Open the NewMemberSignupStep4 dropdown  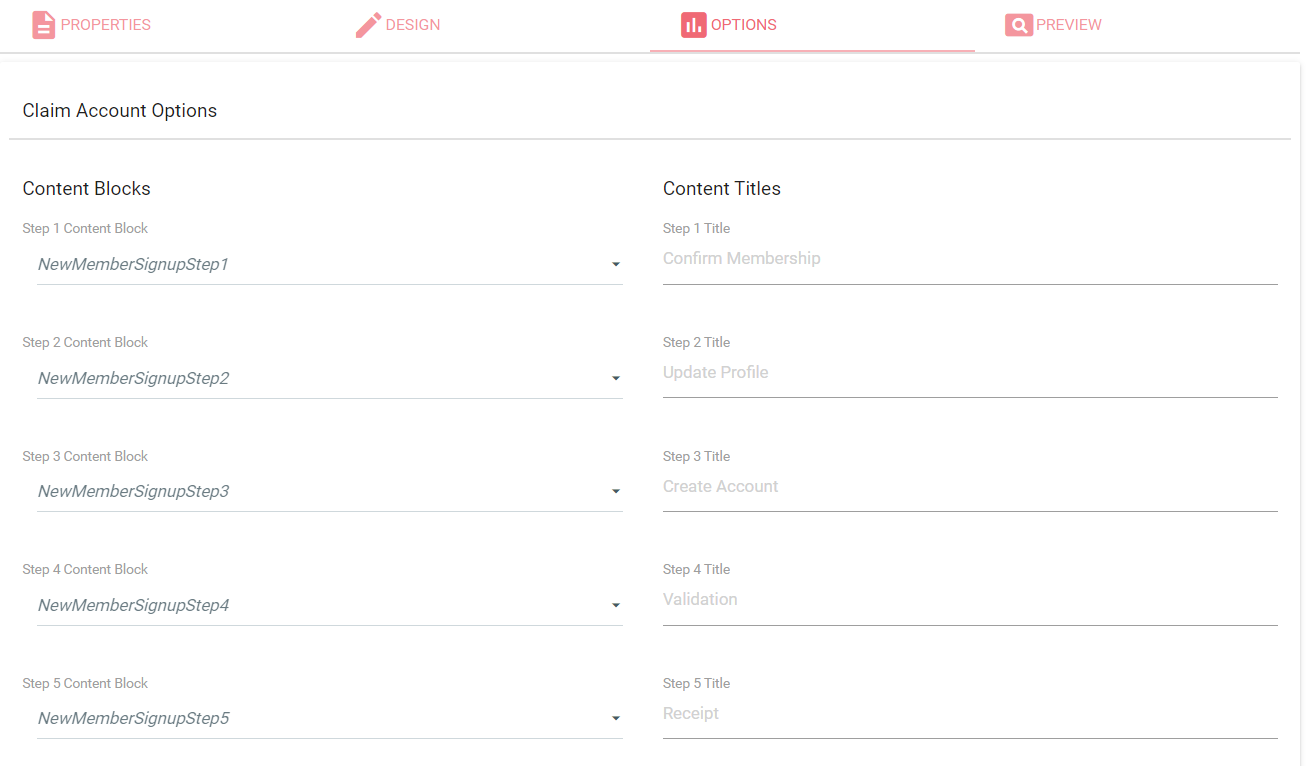click(x=616, y=606)
